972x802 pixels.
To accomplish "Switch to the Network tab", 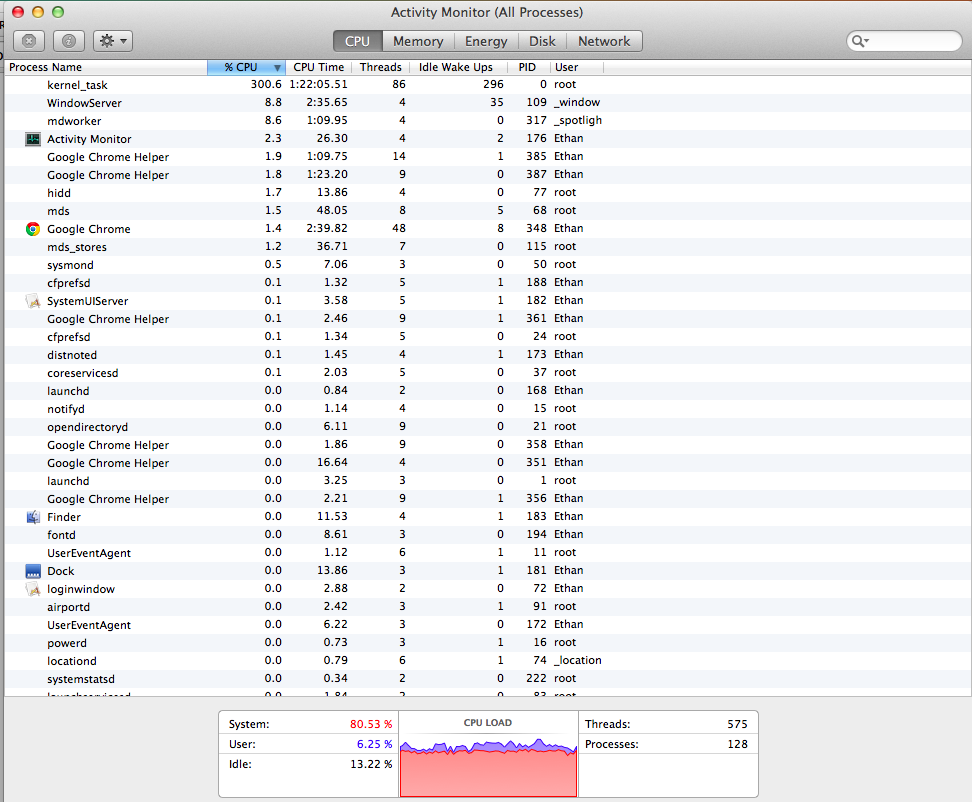I will pyautogui.click(x=604, y=41).
